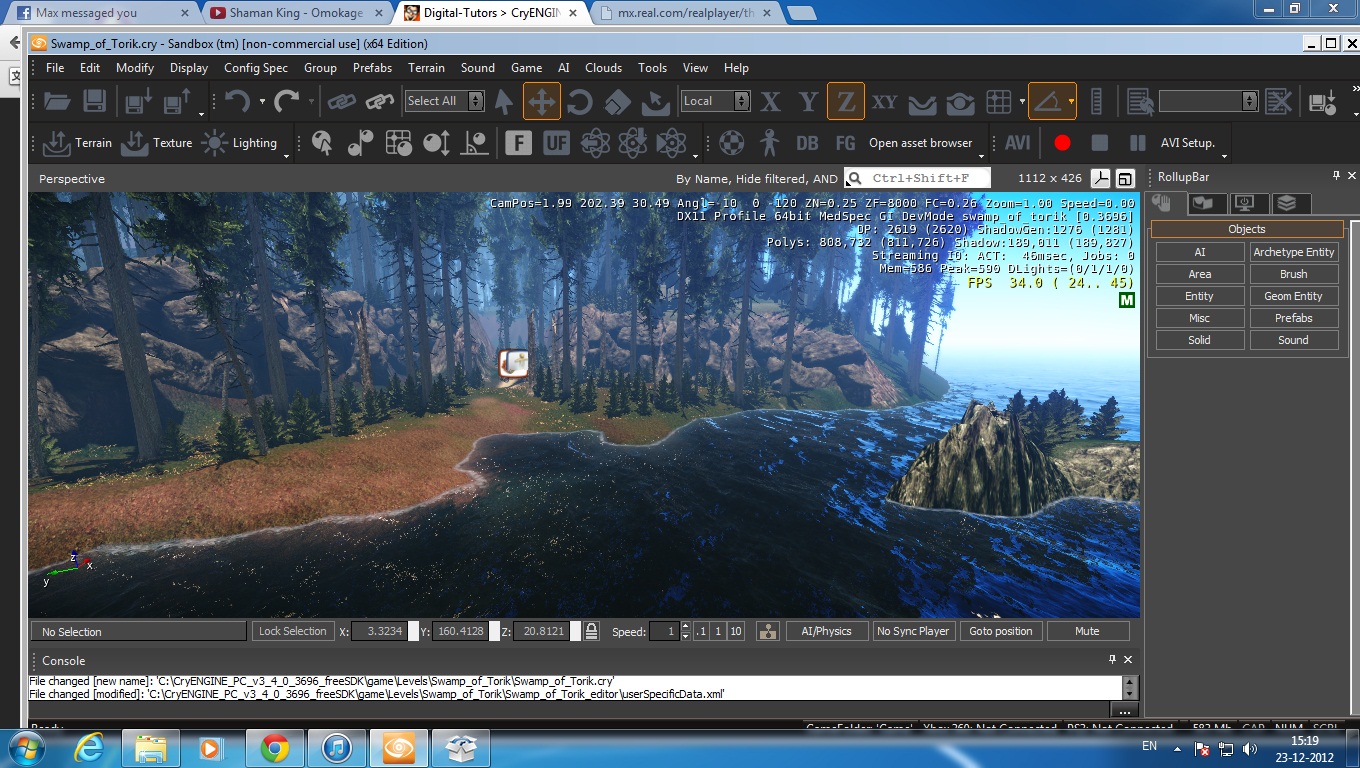Save the level with the floppy icon
This screenshot has width=1360, height=768.
(x=94, y=101)
